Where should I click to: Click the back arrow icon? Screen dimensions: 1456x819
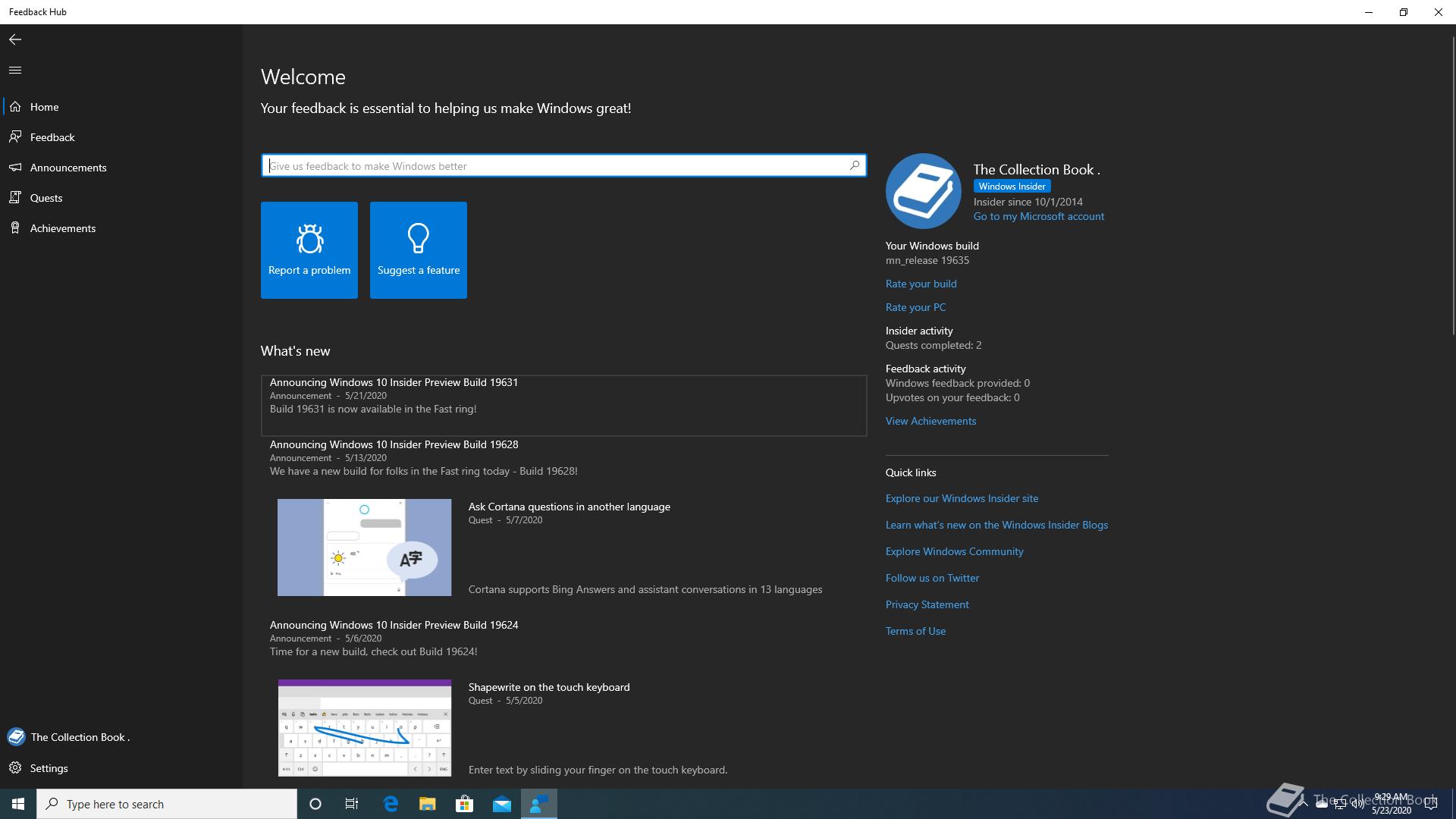(x=15, y=39)
